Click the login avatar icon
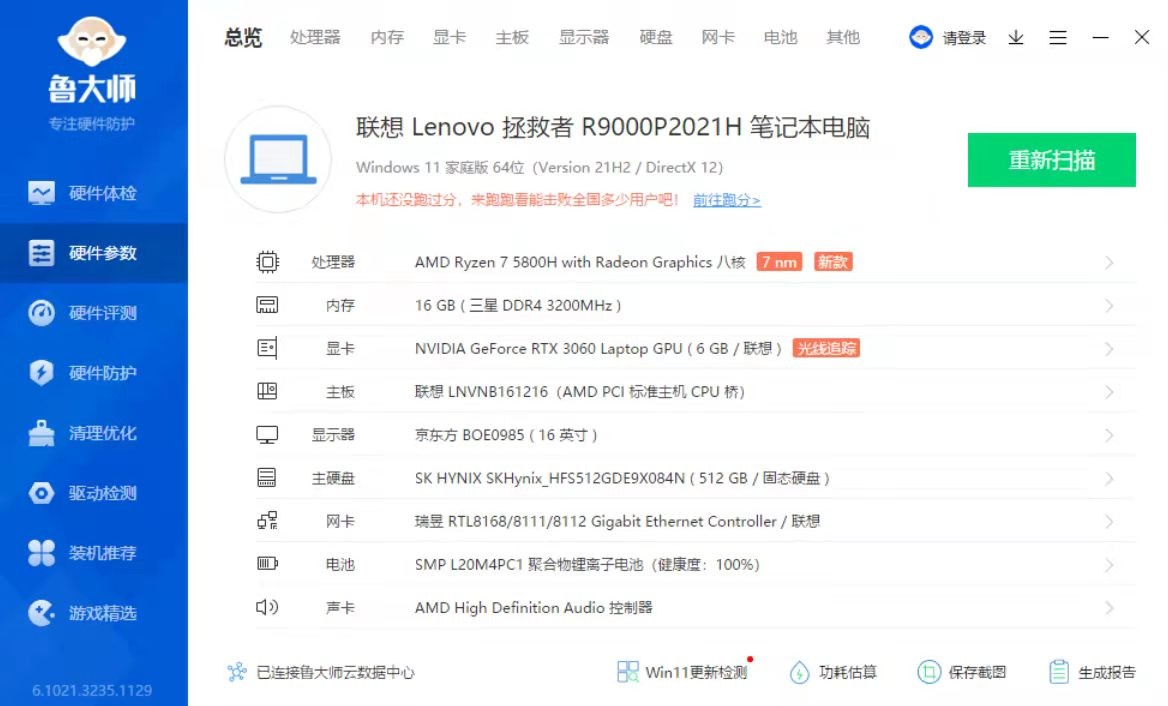 921,37
